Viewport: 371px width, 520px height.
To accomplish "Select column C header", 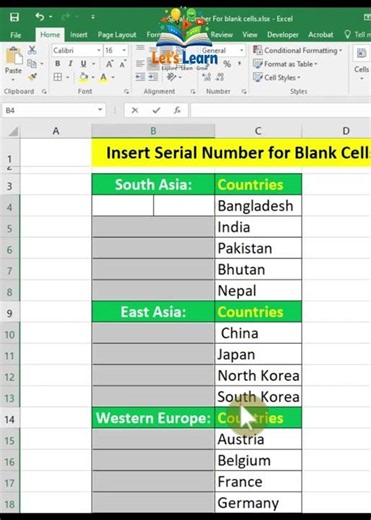I will pyautogui.click(x=258, y=131).
